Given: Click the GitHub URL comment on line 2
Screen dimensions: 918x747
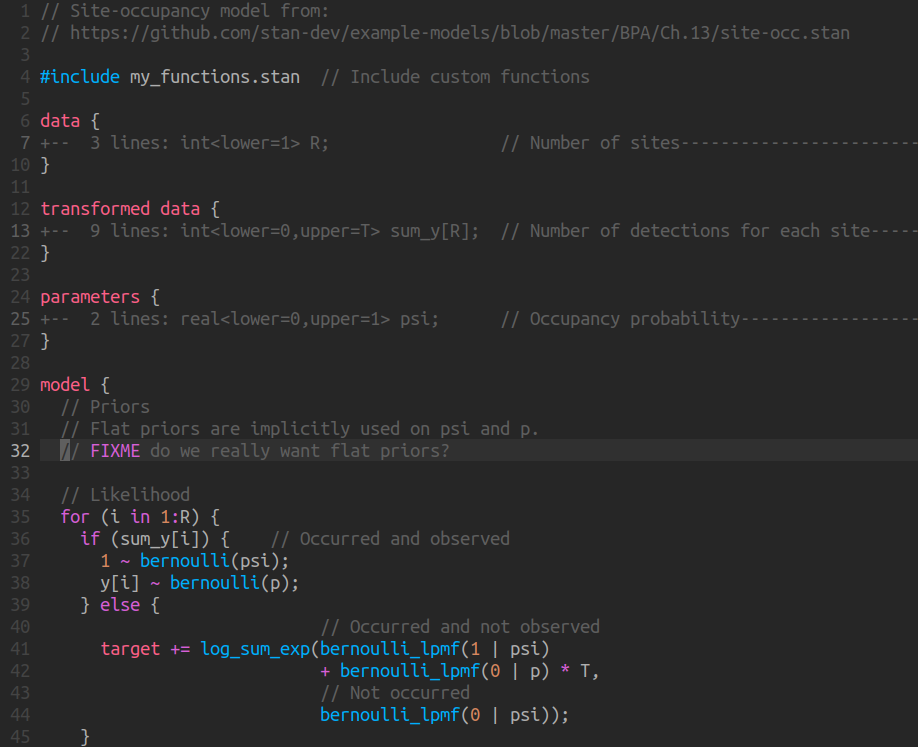Looking at the screenshot, I should pyautogui.click(x=445, y=33).
